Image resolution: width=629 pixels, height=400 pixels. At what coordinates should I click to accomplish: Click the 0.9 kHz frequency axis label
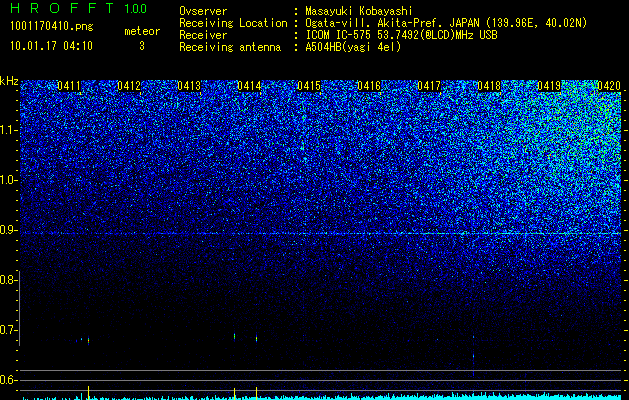click(x=9, y=230)
